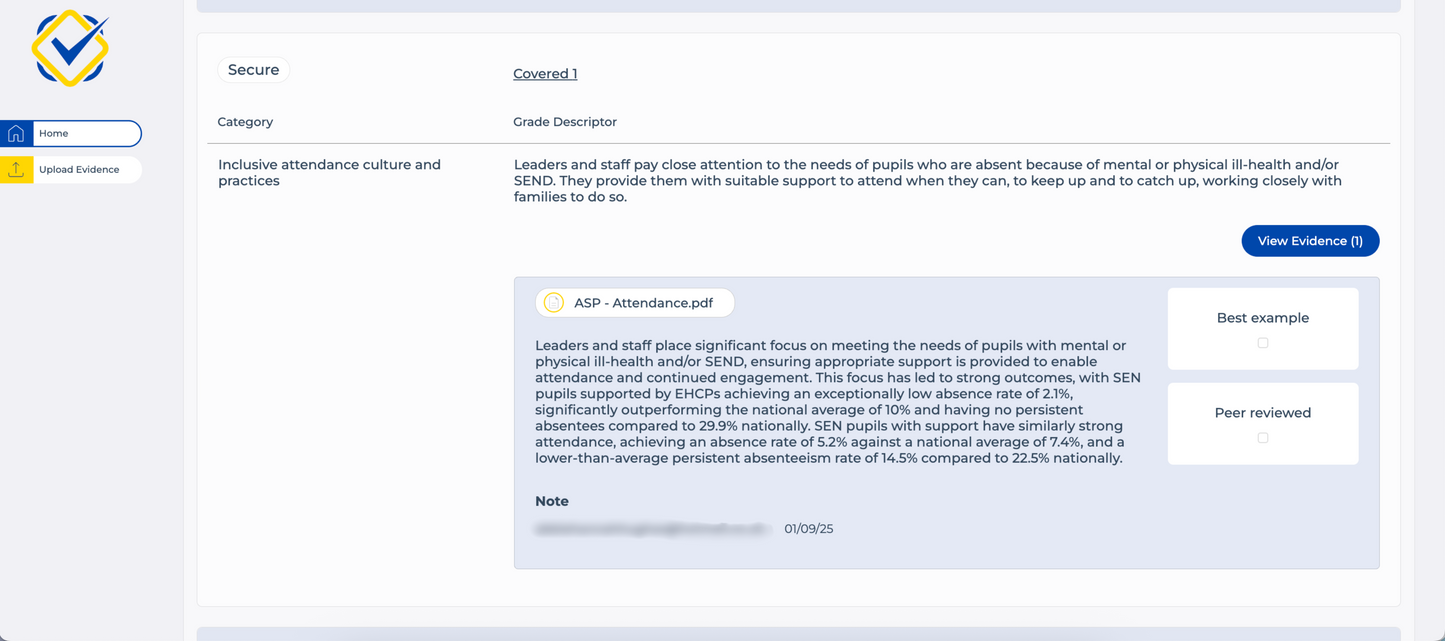Enable the Best example checkbox
The image size is (1445, 641).
pos(1262,342)
